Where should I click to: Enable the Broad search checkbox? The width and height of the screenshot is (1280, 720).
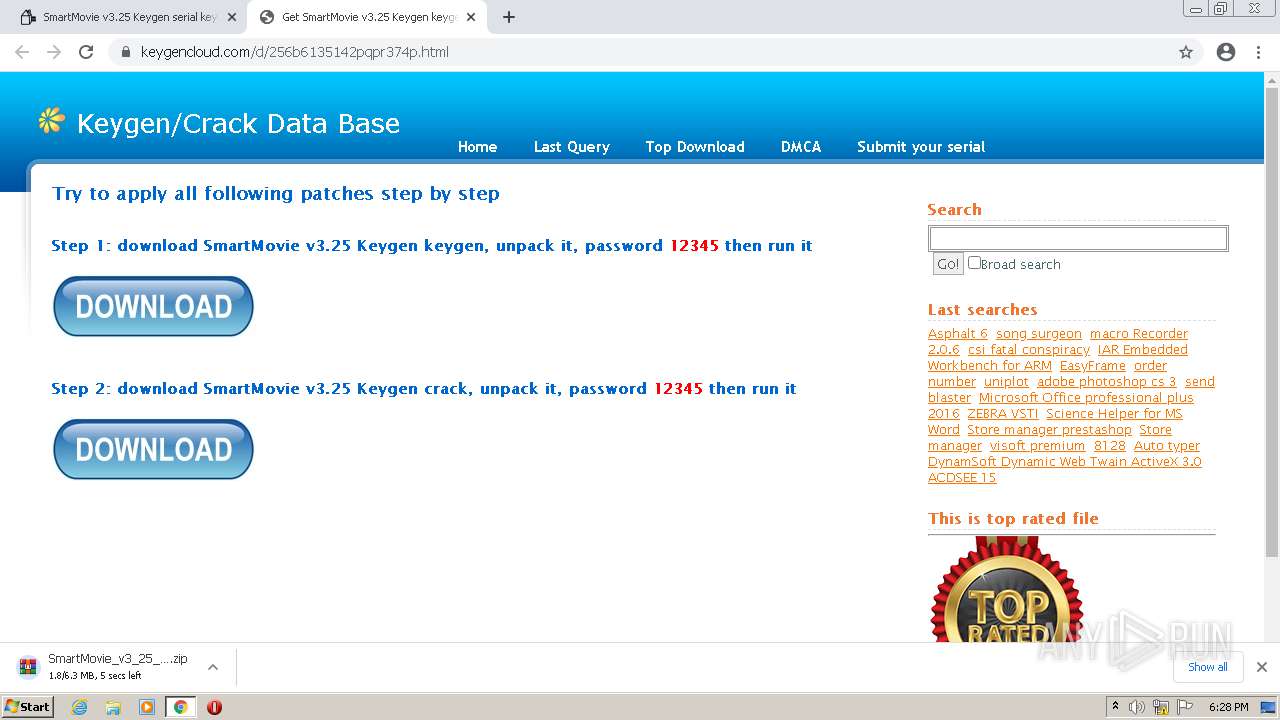pyautogui.click(x=974, y=263)
